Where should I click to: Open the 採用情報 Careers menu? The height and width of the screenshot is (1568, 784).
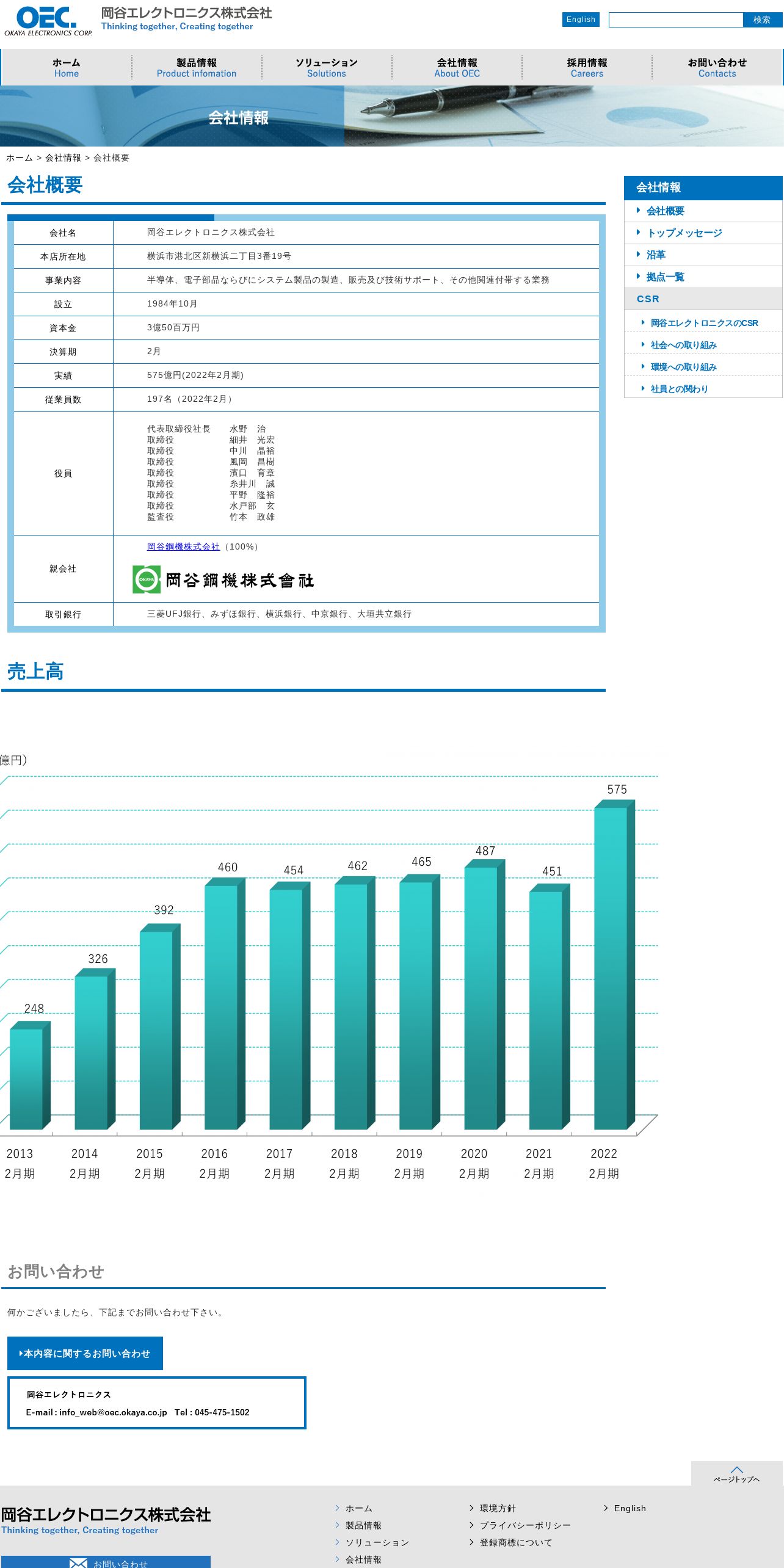[x=587, y=67]
